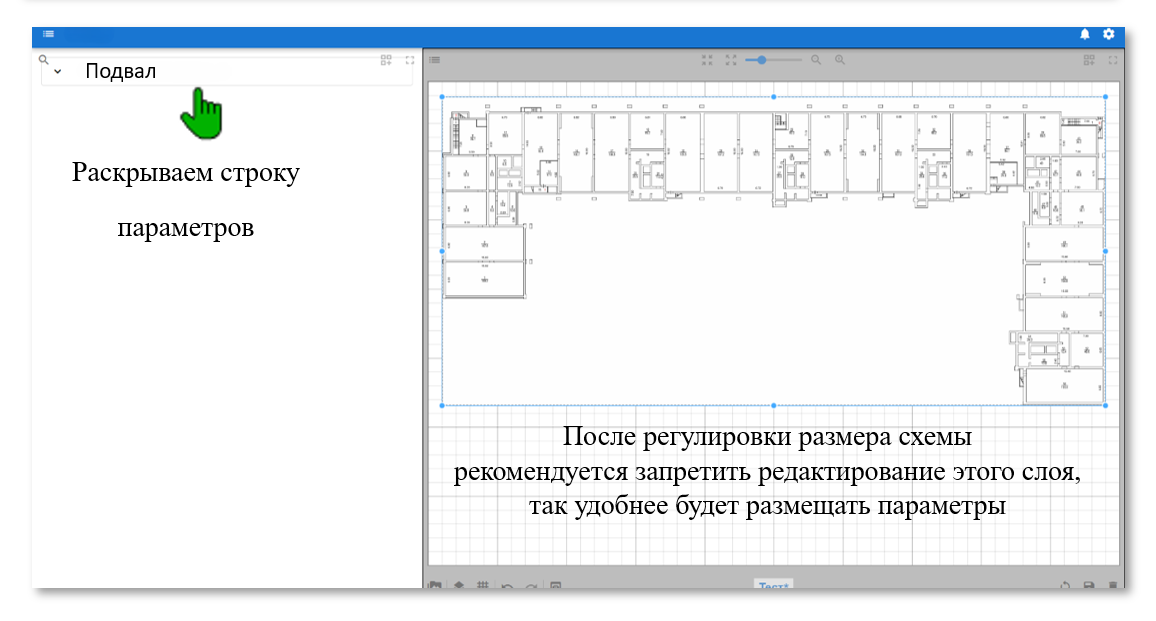Click the zoom in magnifier

click(x=840, y=60)
